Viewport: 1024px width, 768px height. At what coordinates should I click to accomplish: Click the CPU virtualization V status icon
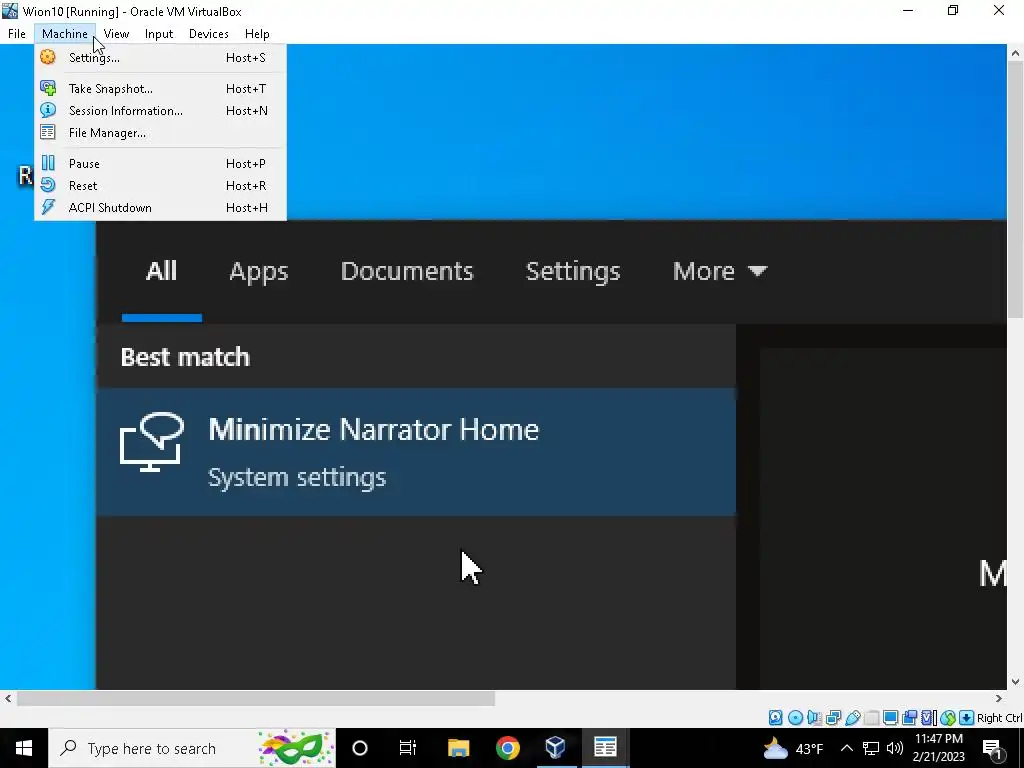point(929,718)
